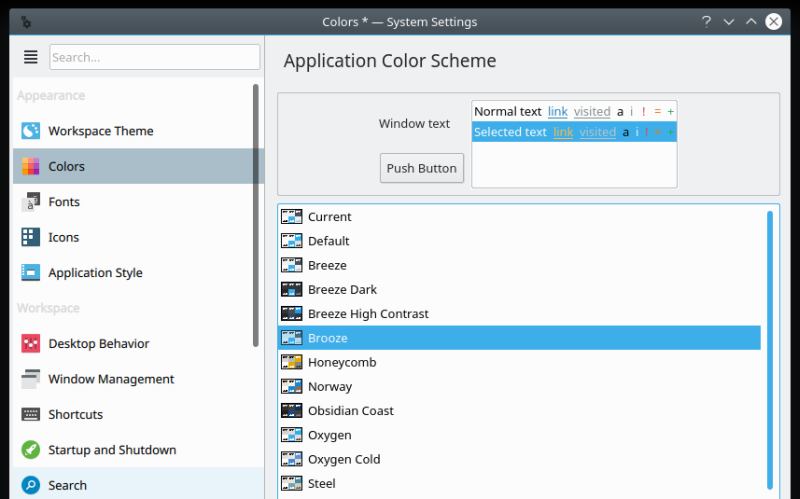This screenshot has height=499, width=800.
Task: Select the Honeycomb color scheme
Action: click(342, 362)
